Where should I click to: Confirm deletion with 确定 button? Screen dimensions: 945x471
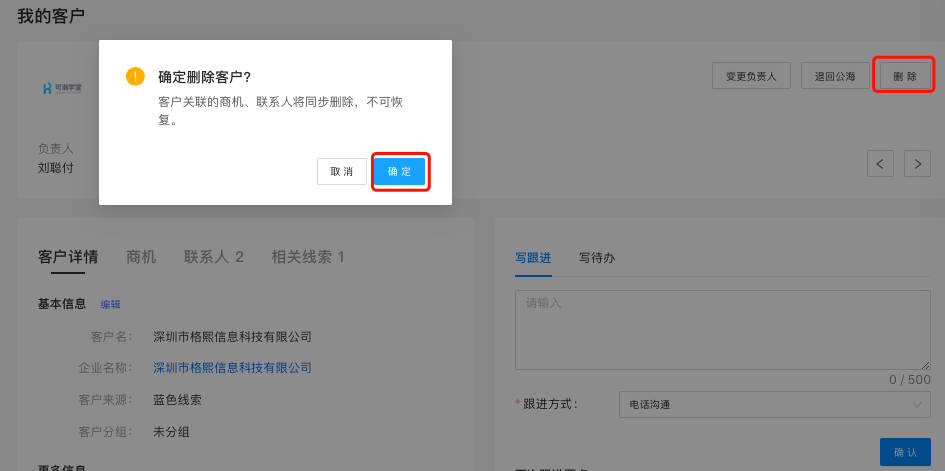click(x=400, y=172)
